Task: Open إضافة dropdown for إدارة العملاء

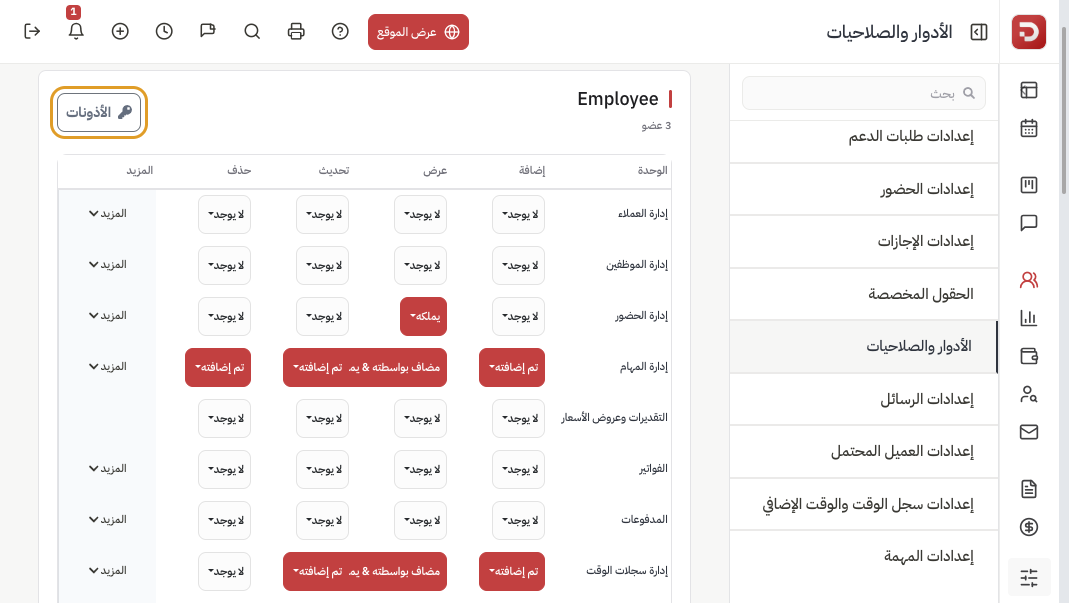Action: click(519, 214)
